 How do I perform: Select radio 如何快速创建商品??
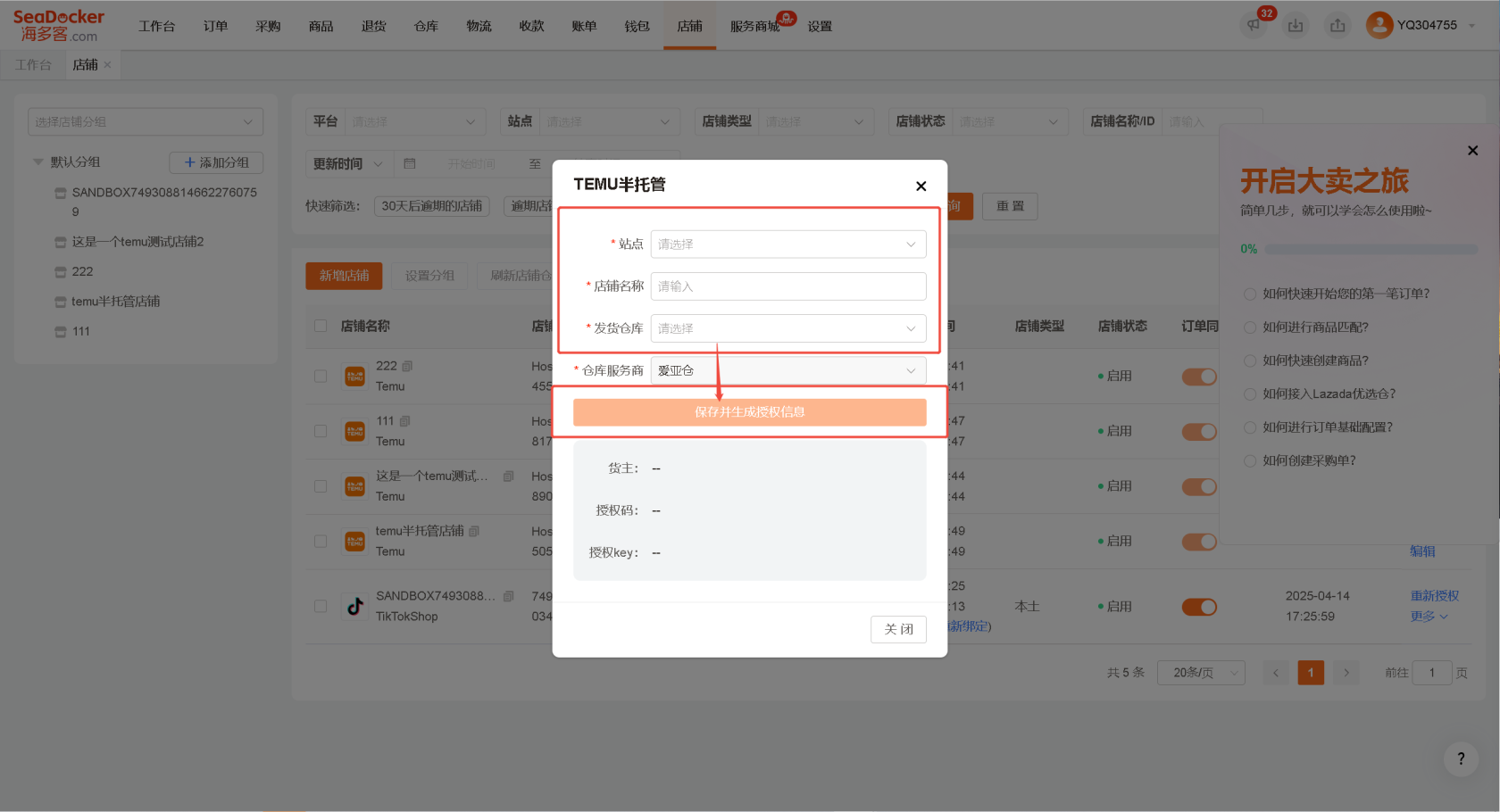(1250, 360)
